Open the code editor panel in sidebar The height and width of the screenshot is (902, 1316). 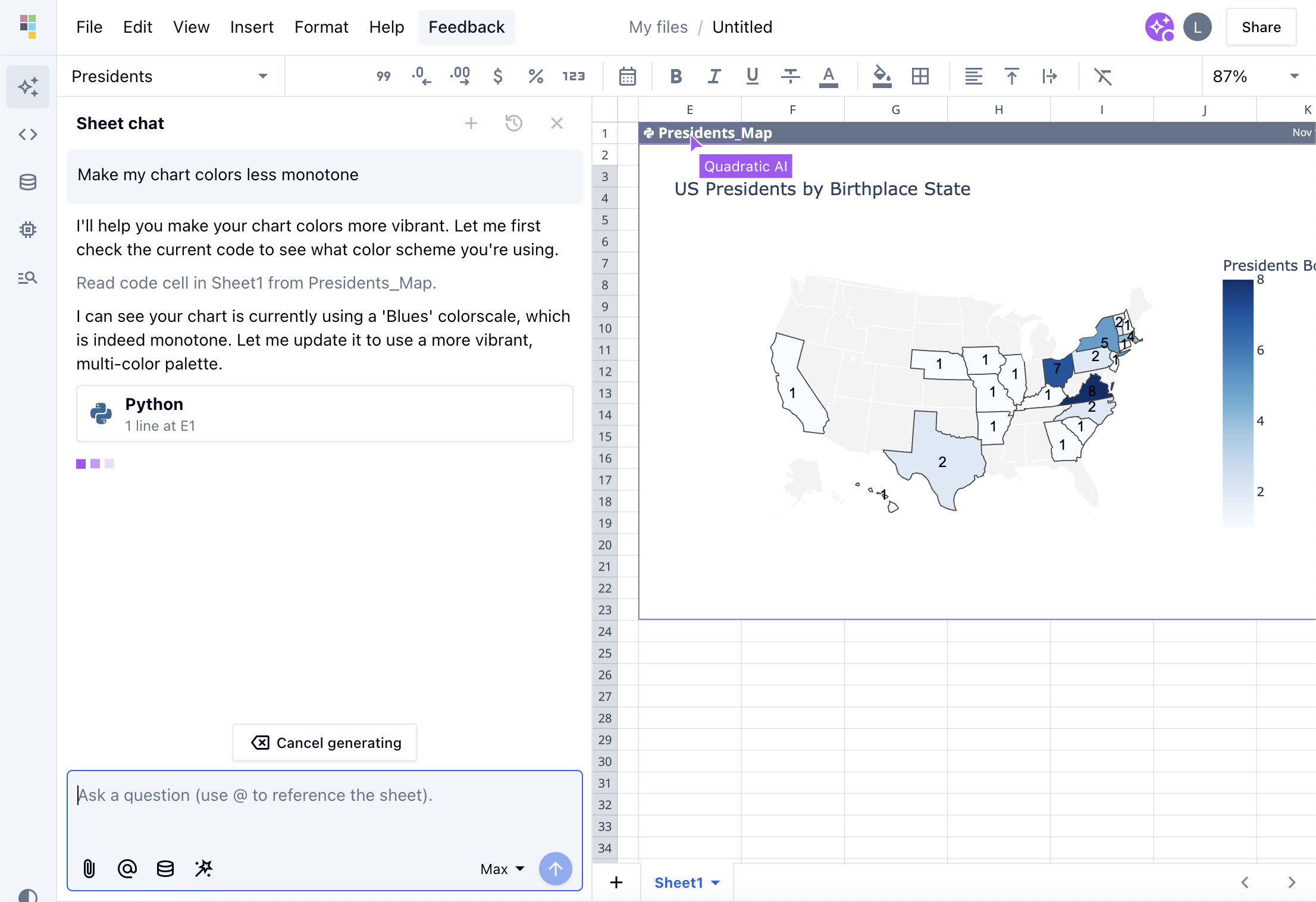pos(28,134)
